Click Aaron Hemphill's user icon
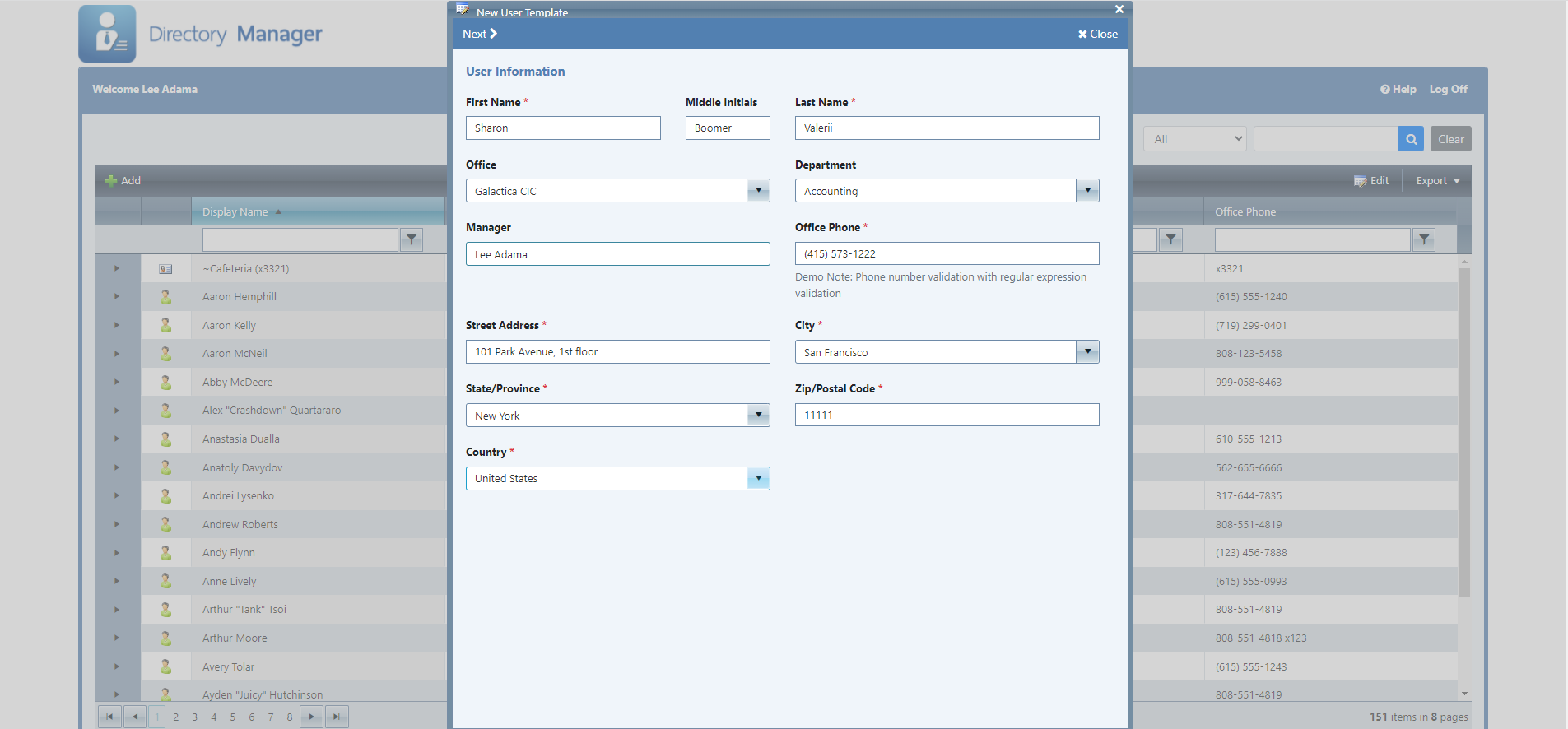 [165, 297]
